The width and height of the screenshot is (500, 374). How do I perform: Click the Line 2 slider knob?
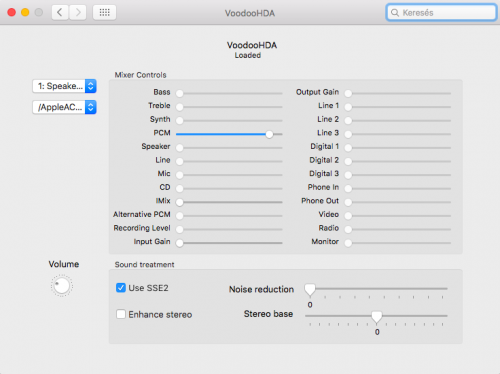click(348, 120)
